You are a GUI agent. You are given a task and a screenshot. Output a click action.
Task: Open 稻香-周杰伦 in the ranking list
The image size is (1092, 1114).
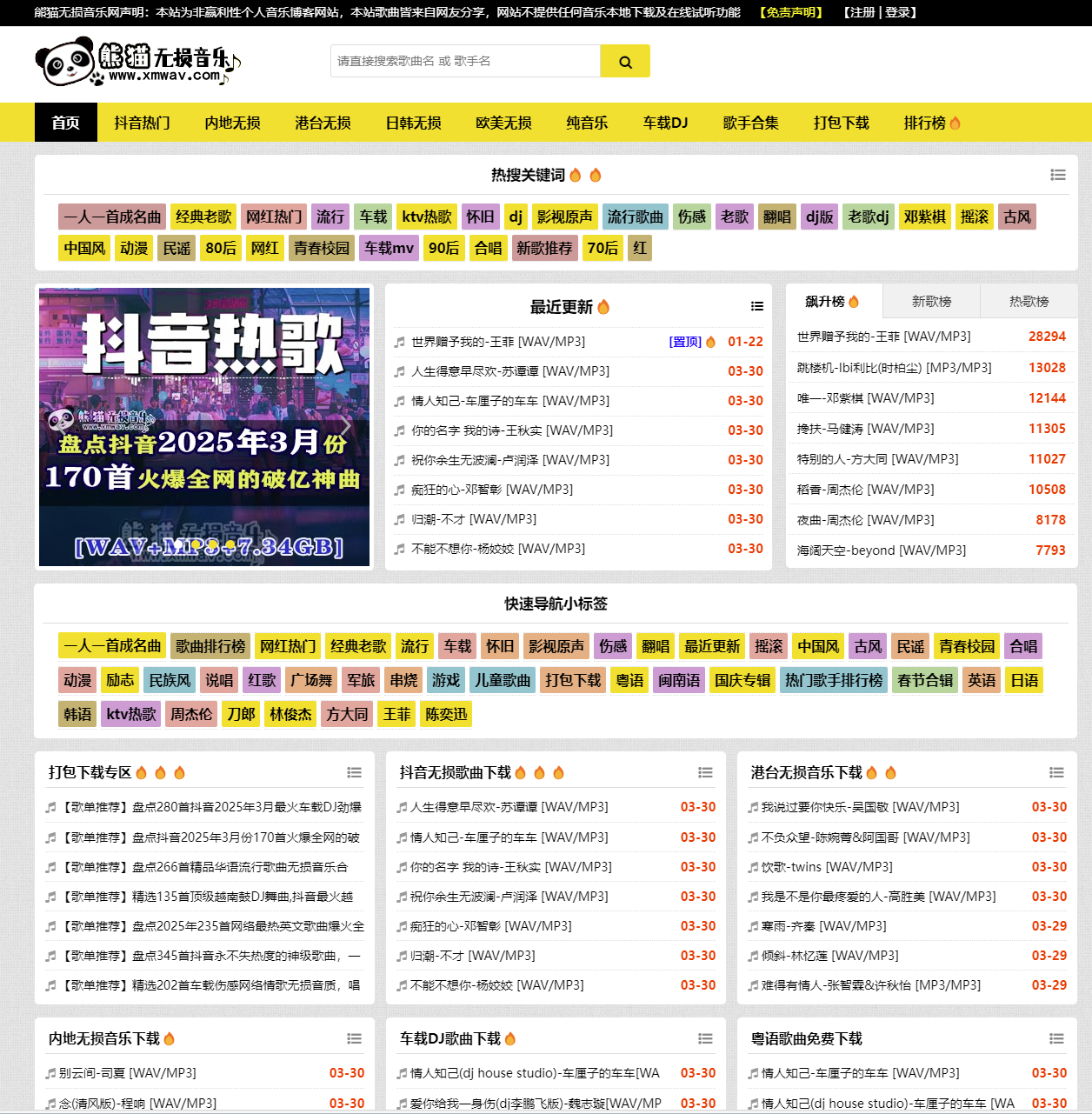866,490
